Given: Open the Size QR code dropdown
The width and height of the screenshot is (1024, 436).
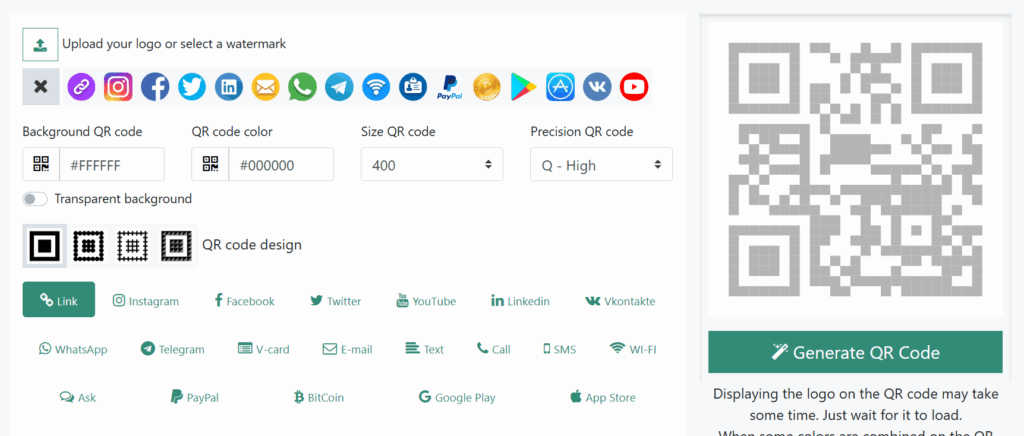Looking at the screenshot, I should [x=432, y=164].
